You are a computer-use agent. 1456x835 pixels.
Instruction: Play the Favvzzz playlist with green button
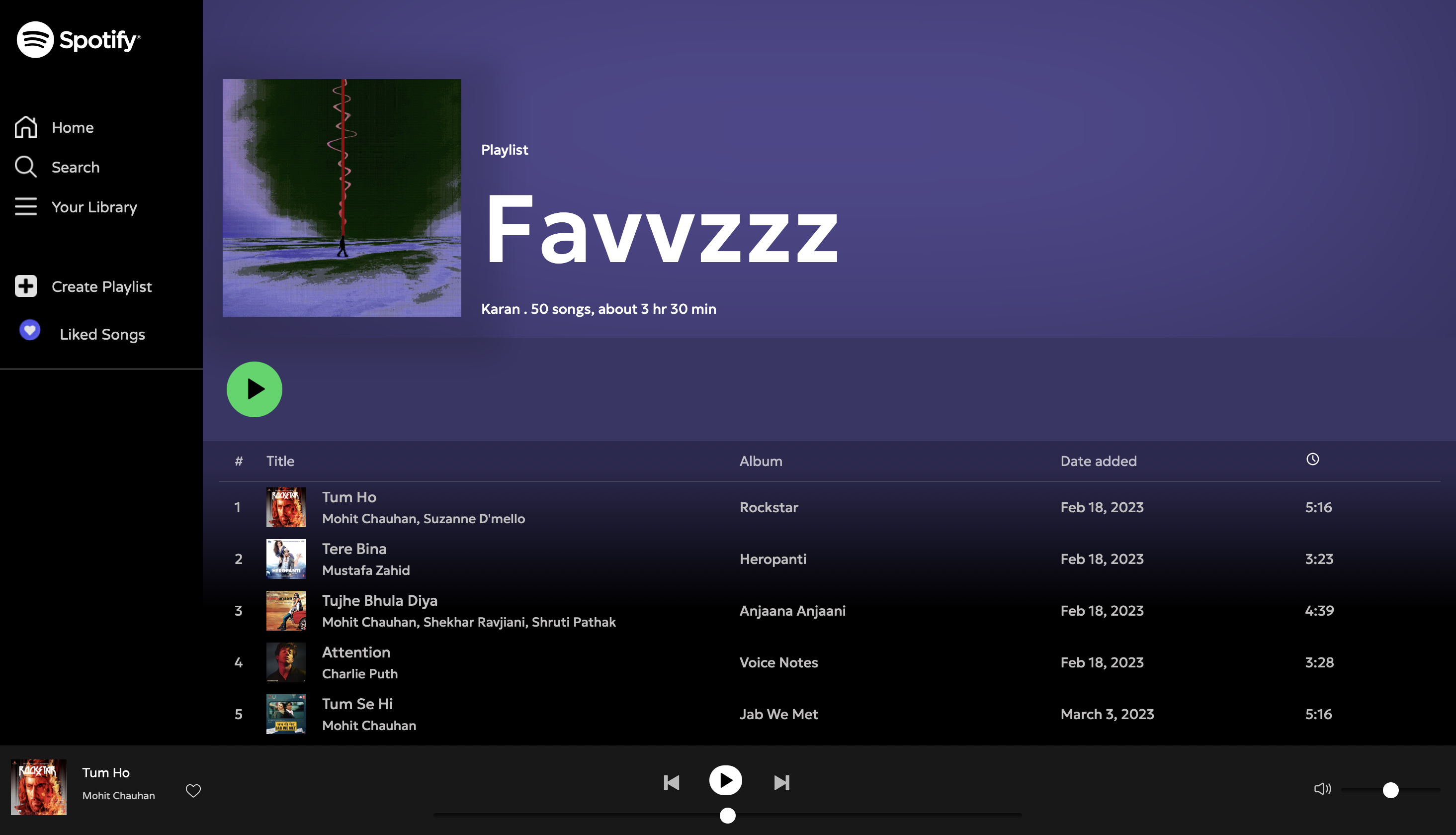[255, 389]
